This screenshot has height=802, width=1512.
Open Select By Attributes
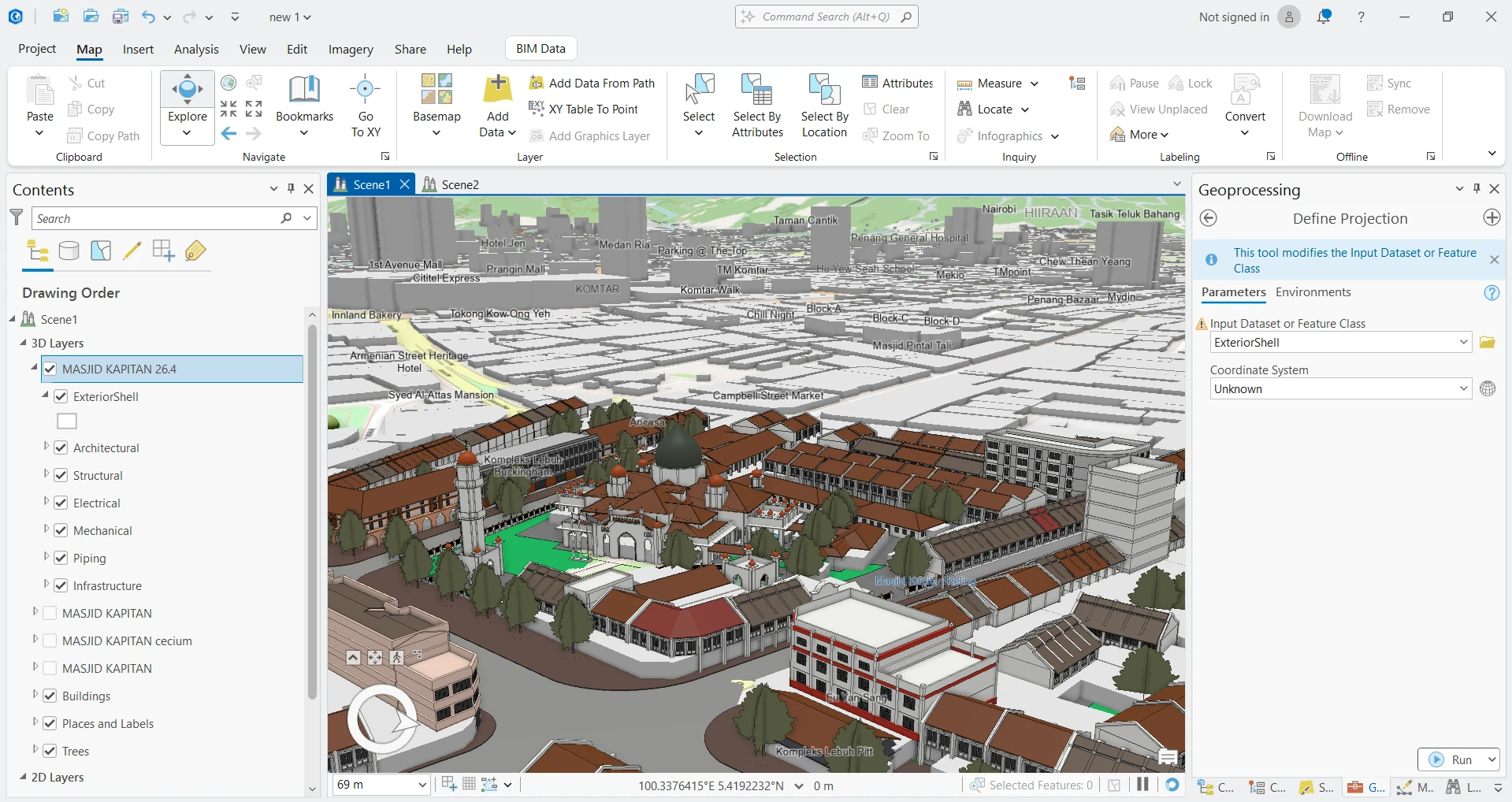point(757,106)
